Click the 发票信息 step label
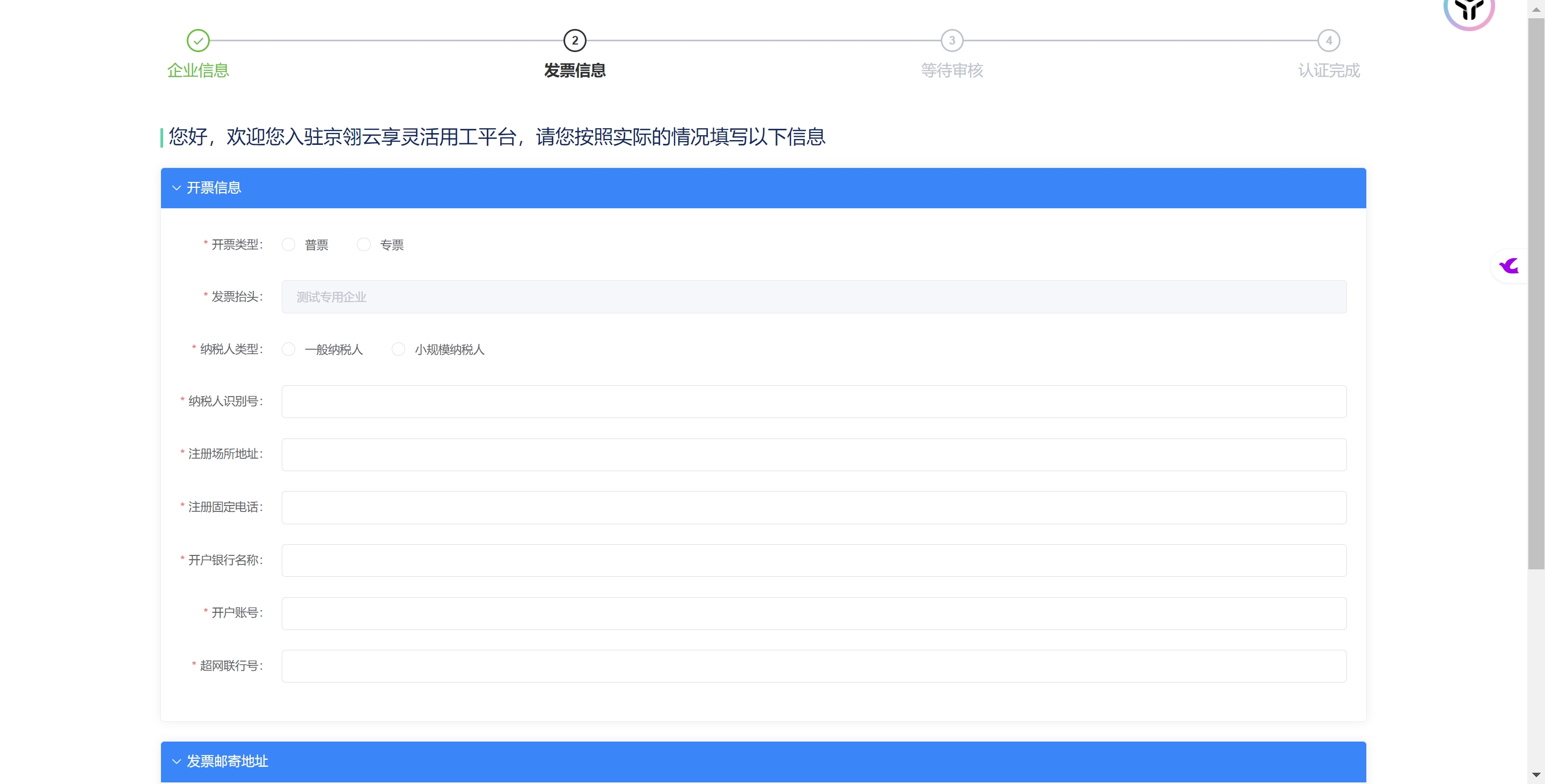The height and width of the screenshot is (784, 1545). [575, 71]
